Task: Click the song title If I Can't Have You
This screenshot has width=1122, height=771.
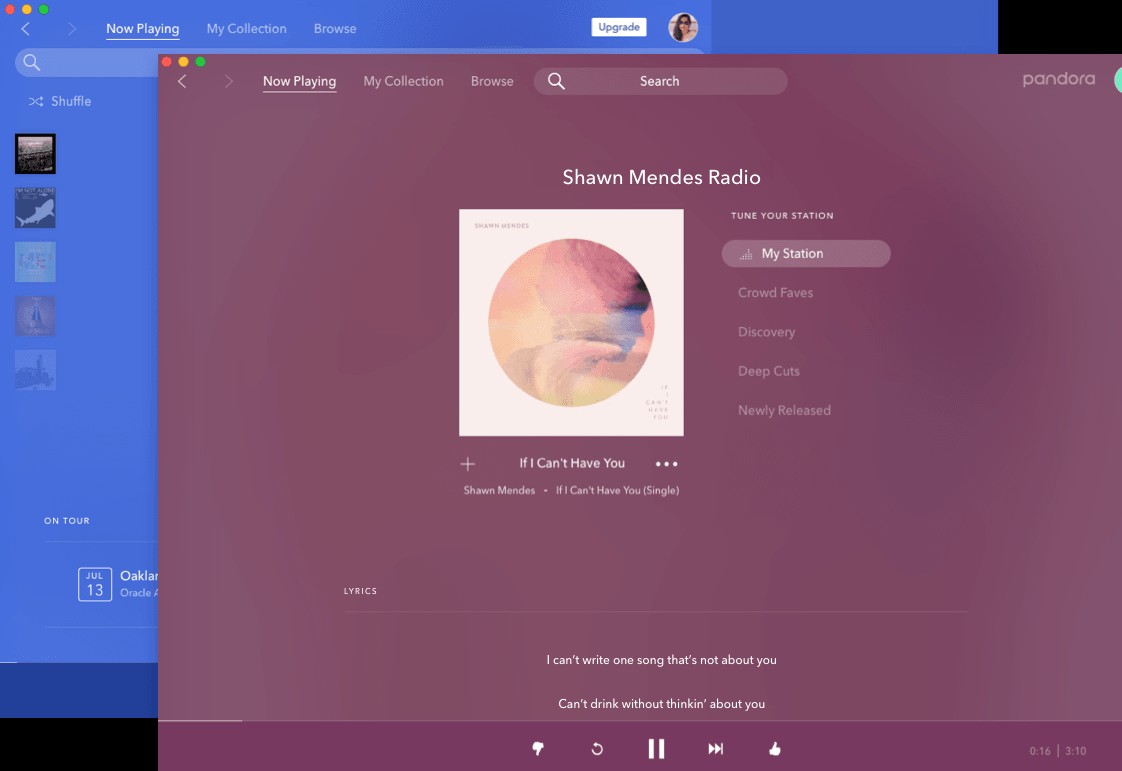Action: [x=572, y=463]
